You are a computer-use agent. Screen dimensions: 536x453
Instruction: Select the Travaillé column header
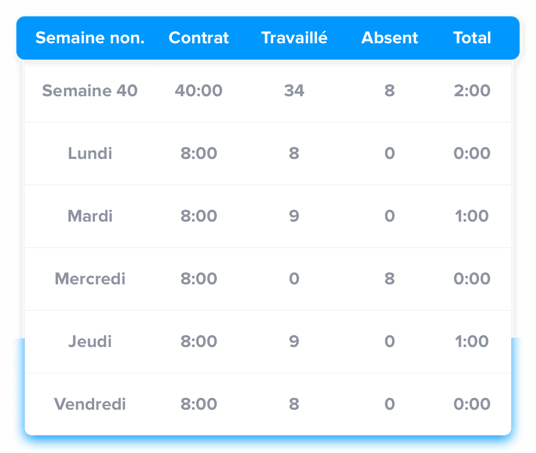pyautogui.click(x=294, y=38)
